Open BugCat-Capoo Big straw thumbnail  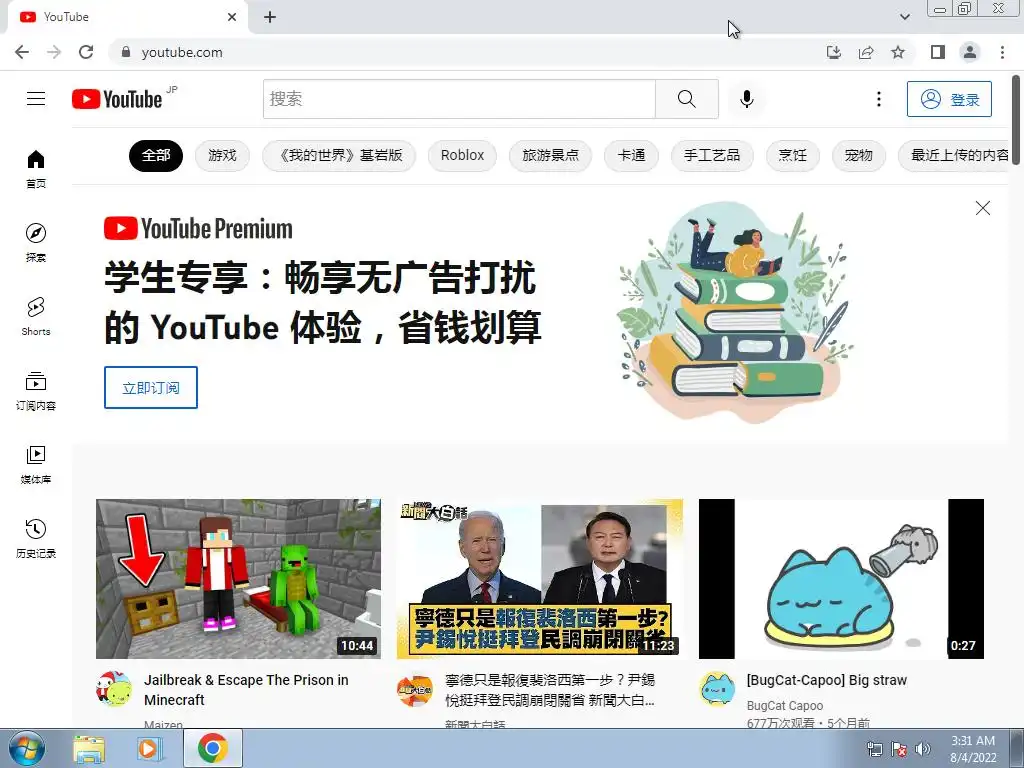[841, 579]
